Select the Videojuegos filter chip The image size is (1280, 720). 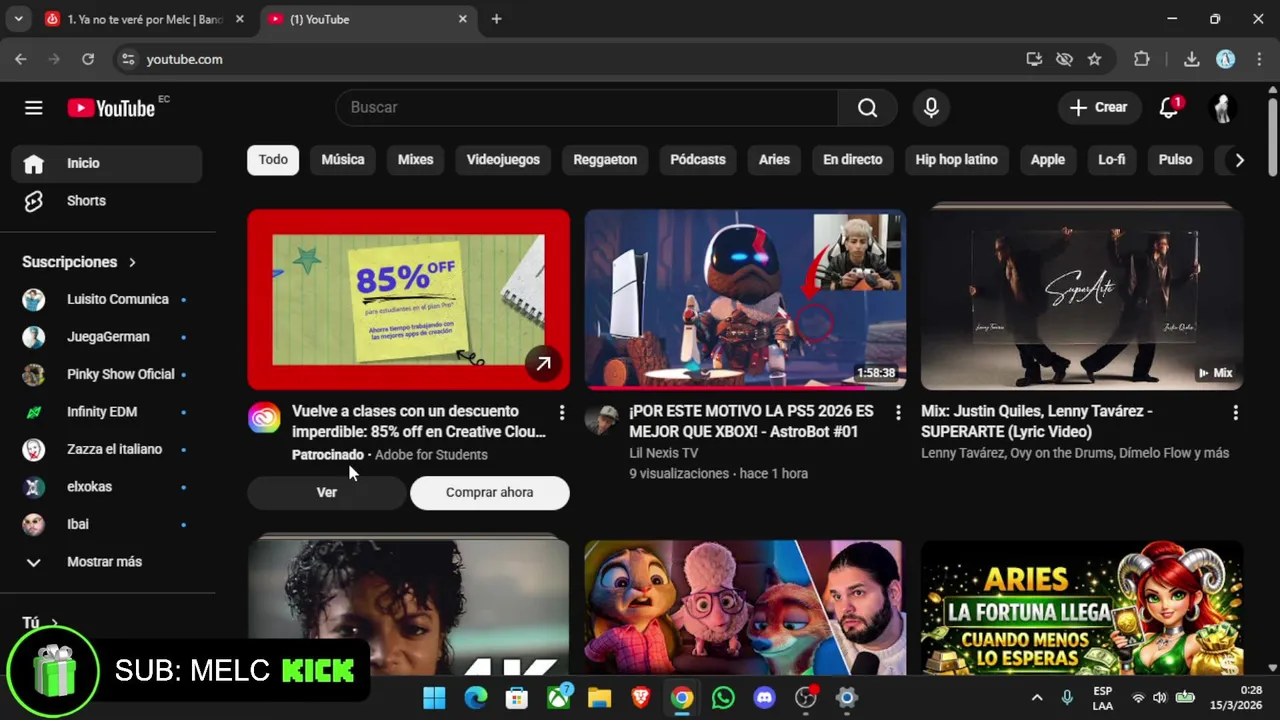[503, 160]
